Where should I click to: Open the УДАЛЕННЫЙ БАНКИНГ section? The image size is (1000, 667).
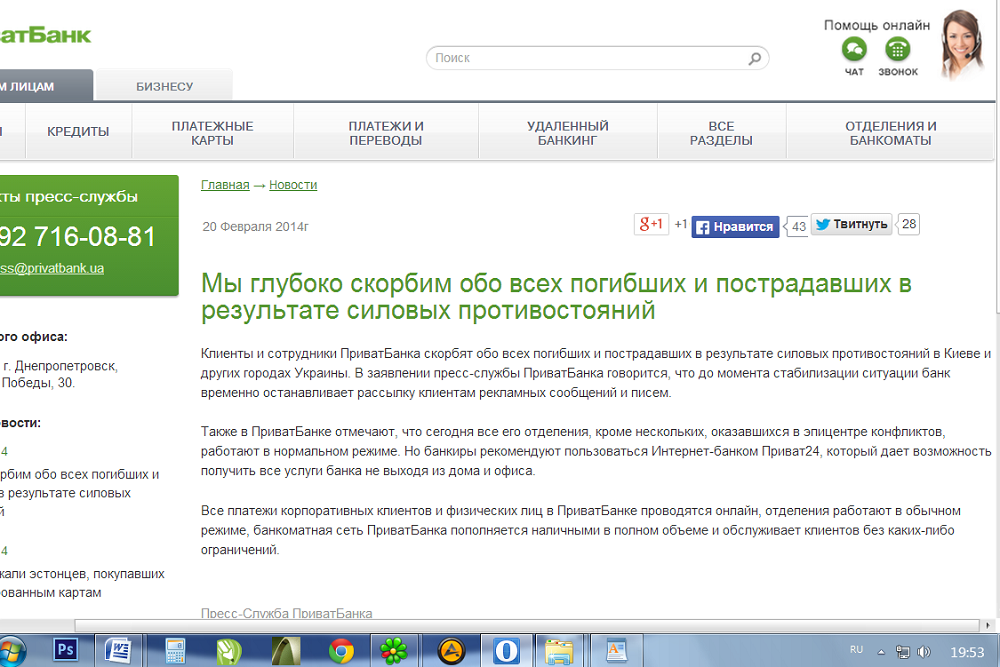(x=568, y=133)
